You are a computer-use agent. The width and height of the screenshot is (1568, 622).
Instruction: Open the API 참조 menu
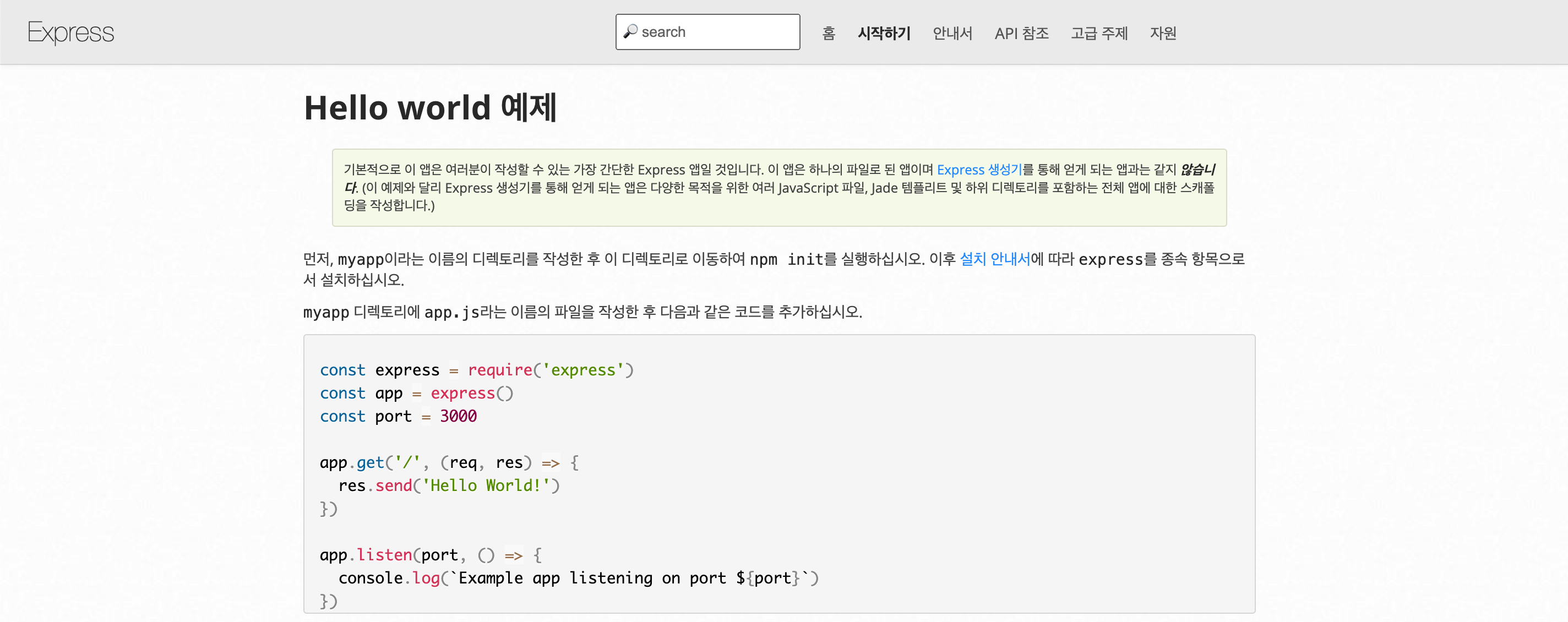coord(1021,33)
